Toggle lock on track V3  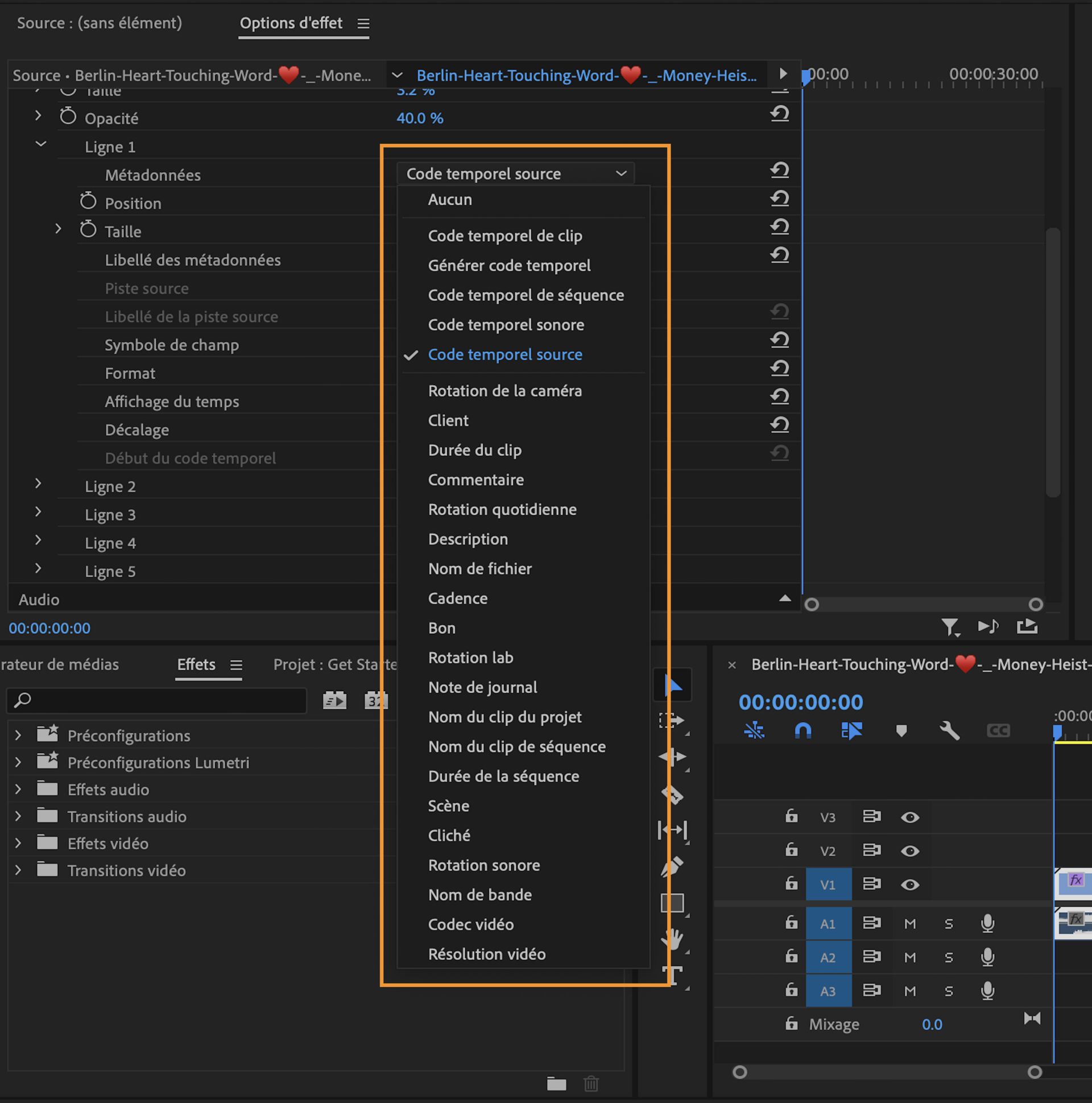pos(791,816)
